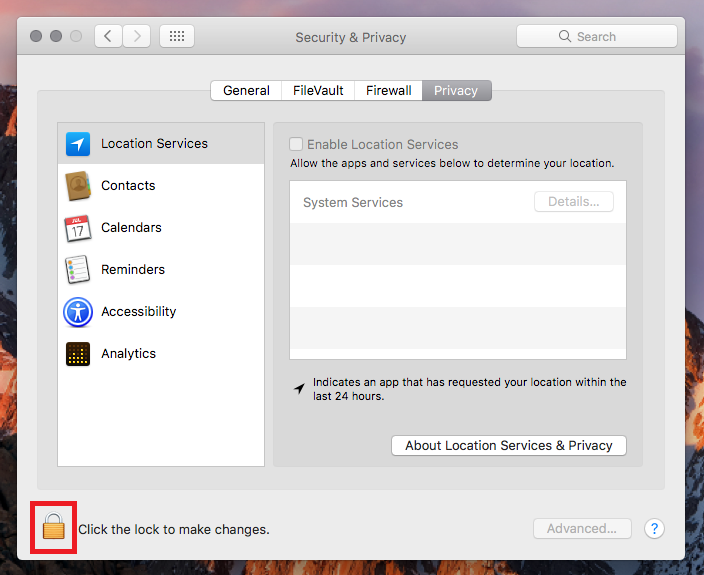Select the Analytics icon in sidebar
The height and width of the screenshot is (575, 704).
[x=78, y=354]
